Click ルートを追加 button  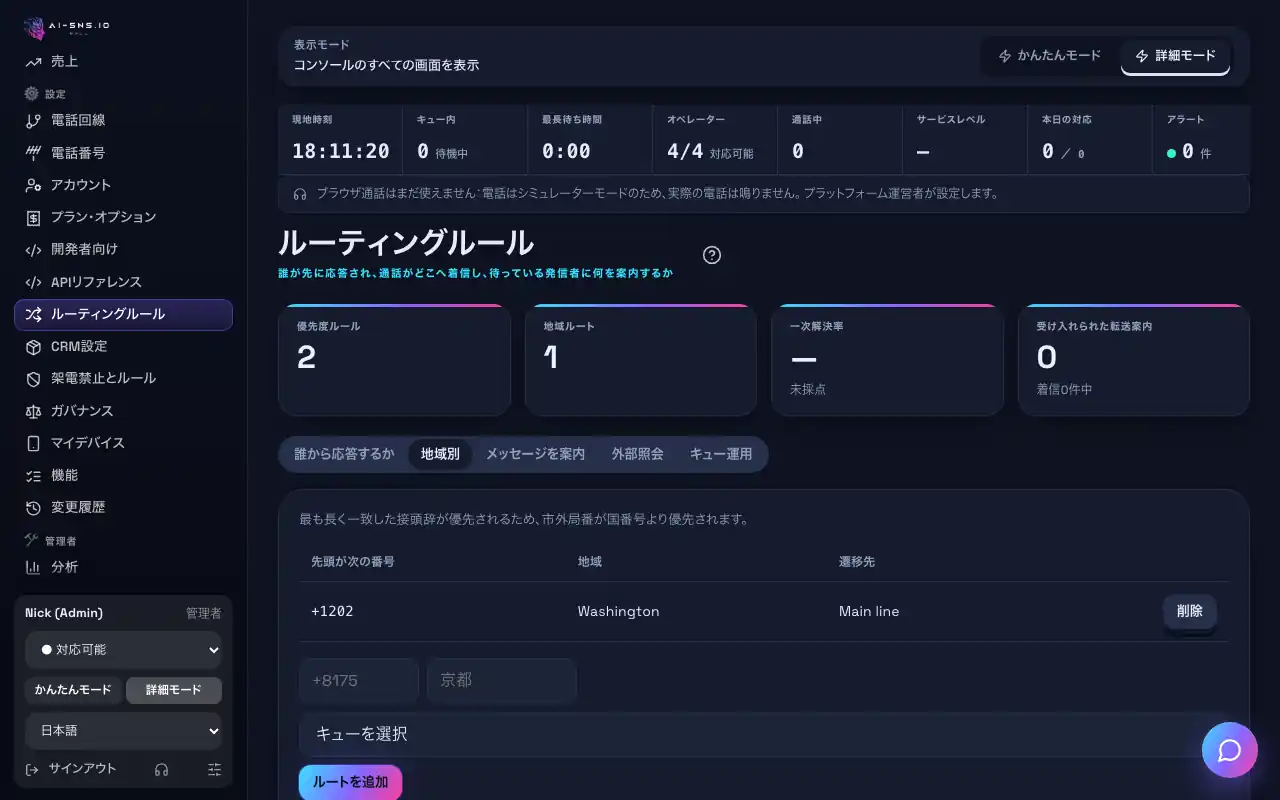(350, 782)
